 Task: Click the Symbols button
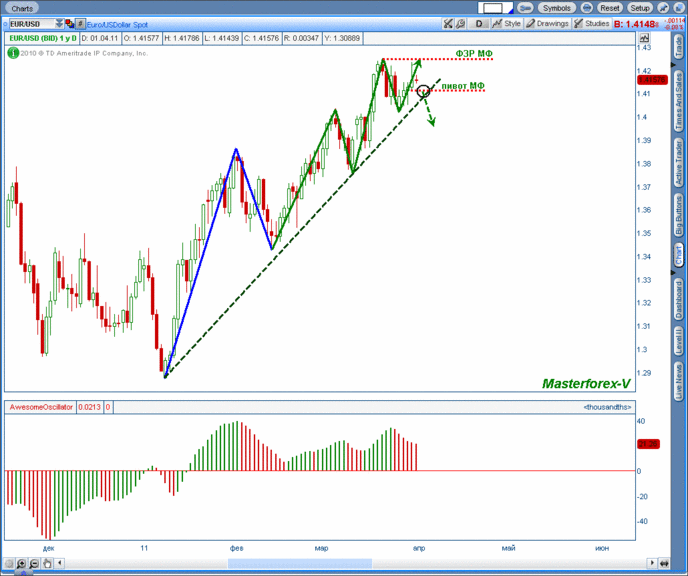556,8
